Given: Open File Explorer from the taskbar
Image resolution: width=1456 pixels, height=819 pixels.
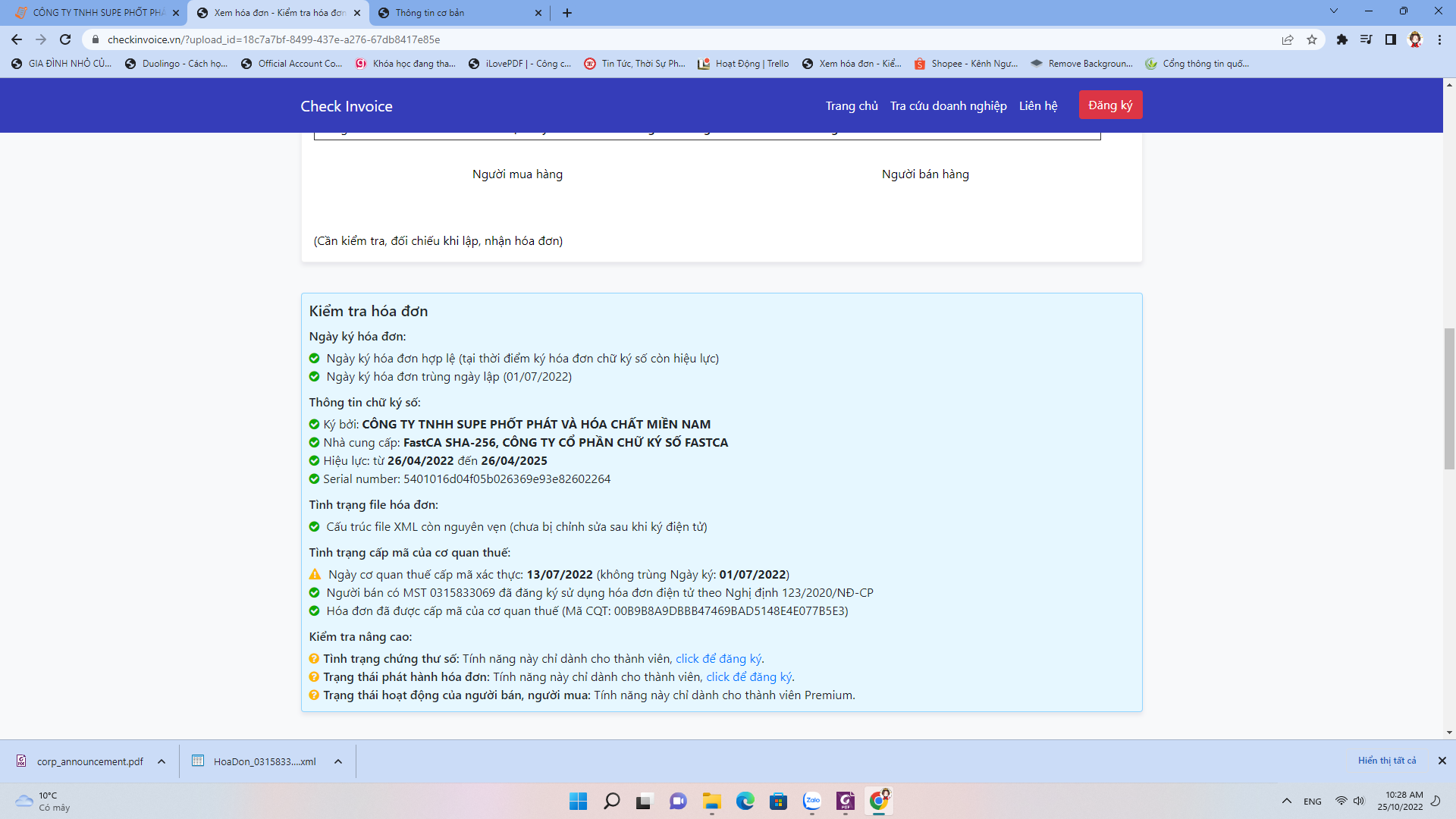Looking at the screenshot, I should 711,801.
